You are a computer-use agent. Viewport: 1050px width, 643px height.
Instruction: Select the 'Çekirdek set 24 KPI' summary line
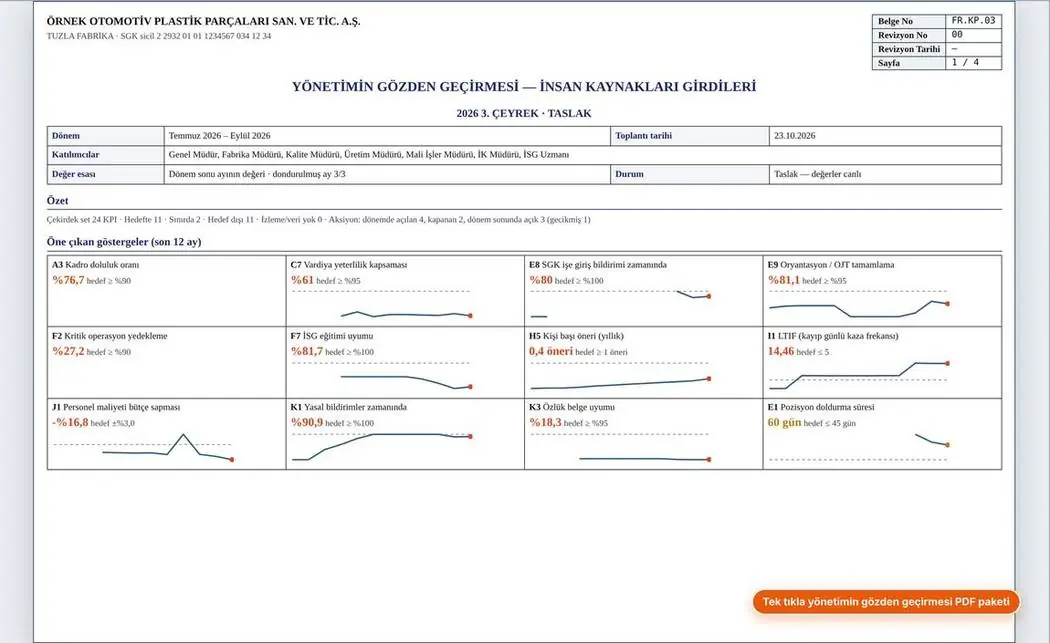coord(319,220)
